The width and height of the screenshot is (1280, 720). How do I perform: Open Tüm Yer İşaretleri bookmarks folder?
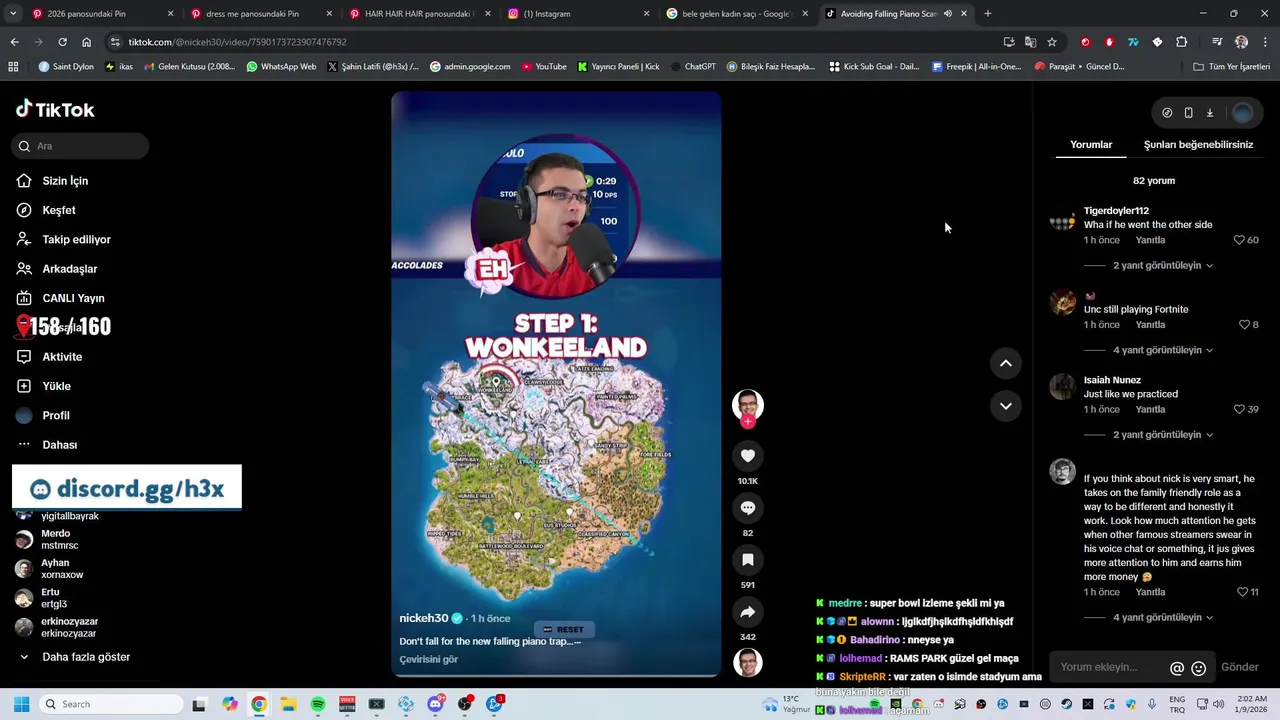1232,67
